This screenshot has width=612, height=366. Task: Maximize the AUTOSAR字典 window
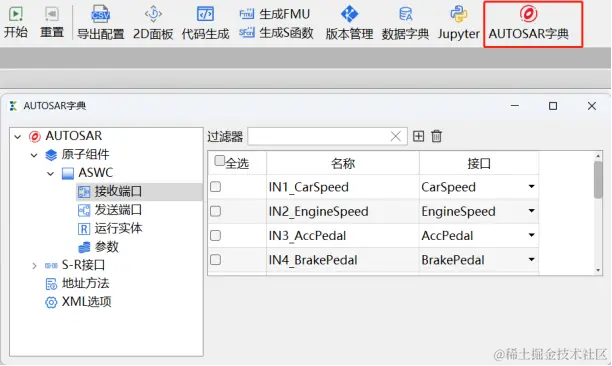pos(553,106)
